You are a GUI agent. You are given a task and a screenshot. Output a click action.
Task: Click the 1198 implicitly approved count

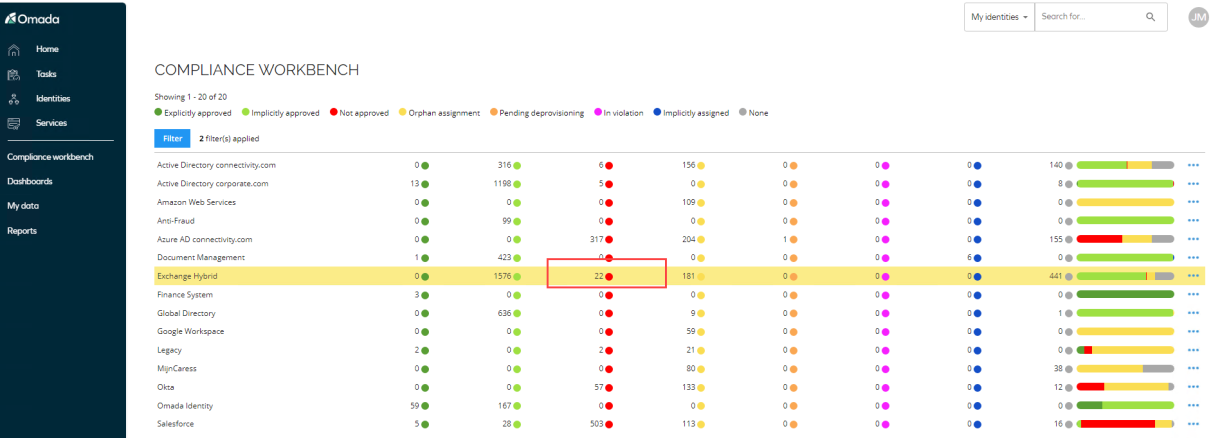(502, 184)
